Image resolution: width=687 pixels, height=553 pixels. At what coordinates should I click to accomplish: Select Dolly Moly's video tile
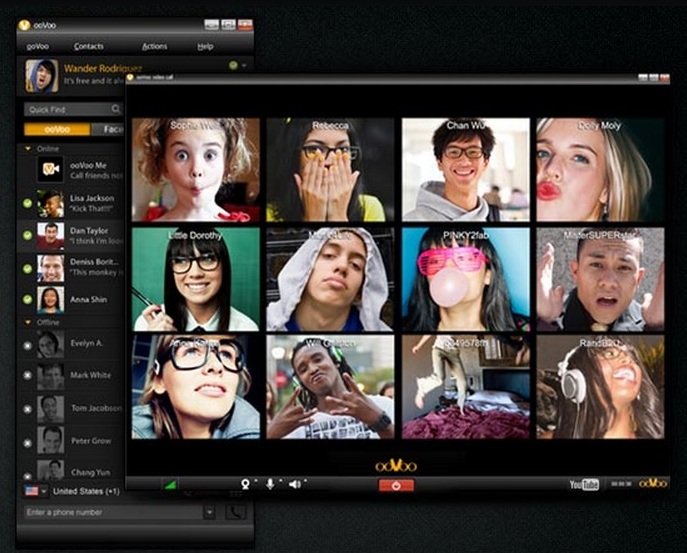pyautogui.click(x=600, y=170)
